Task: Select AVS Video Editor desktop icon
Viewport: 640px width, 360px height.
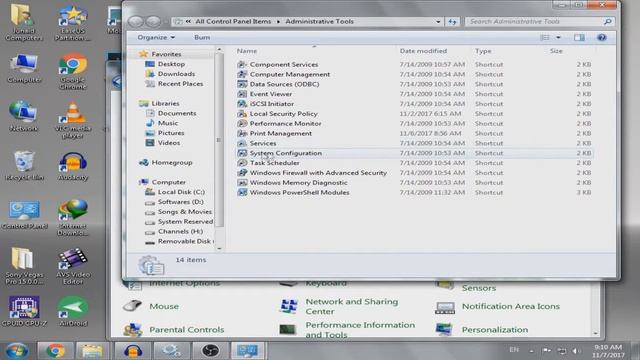Action: (x=73, y=267)
